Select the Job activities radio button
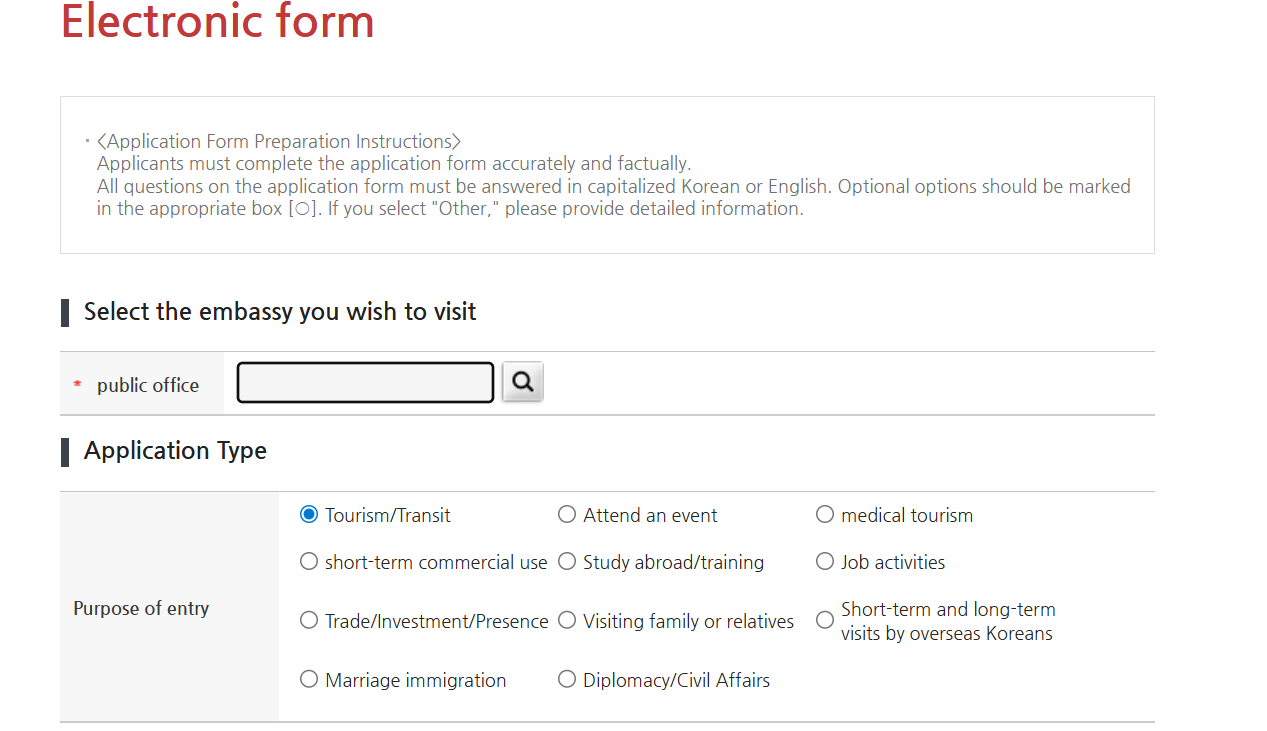Screen dimensions: 1267x731 pos(824,561)
